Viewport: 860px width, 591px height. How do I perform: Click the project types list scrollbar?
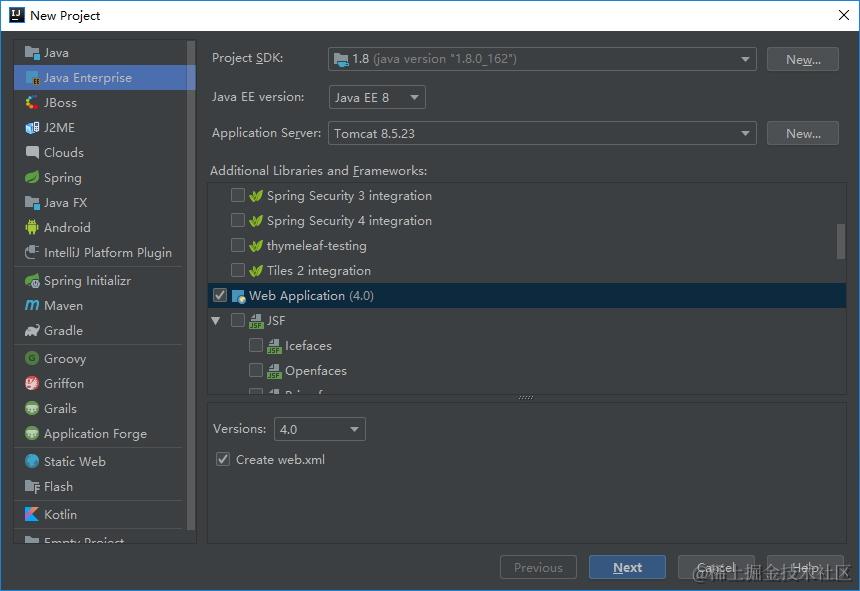pyautogui.click(x=191, y=285)
